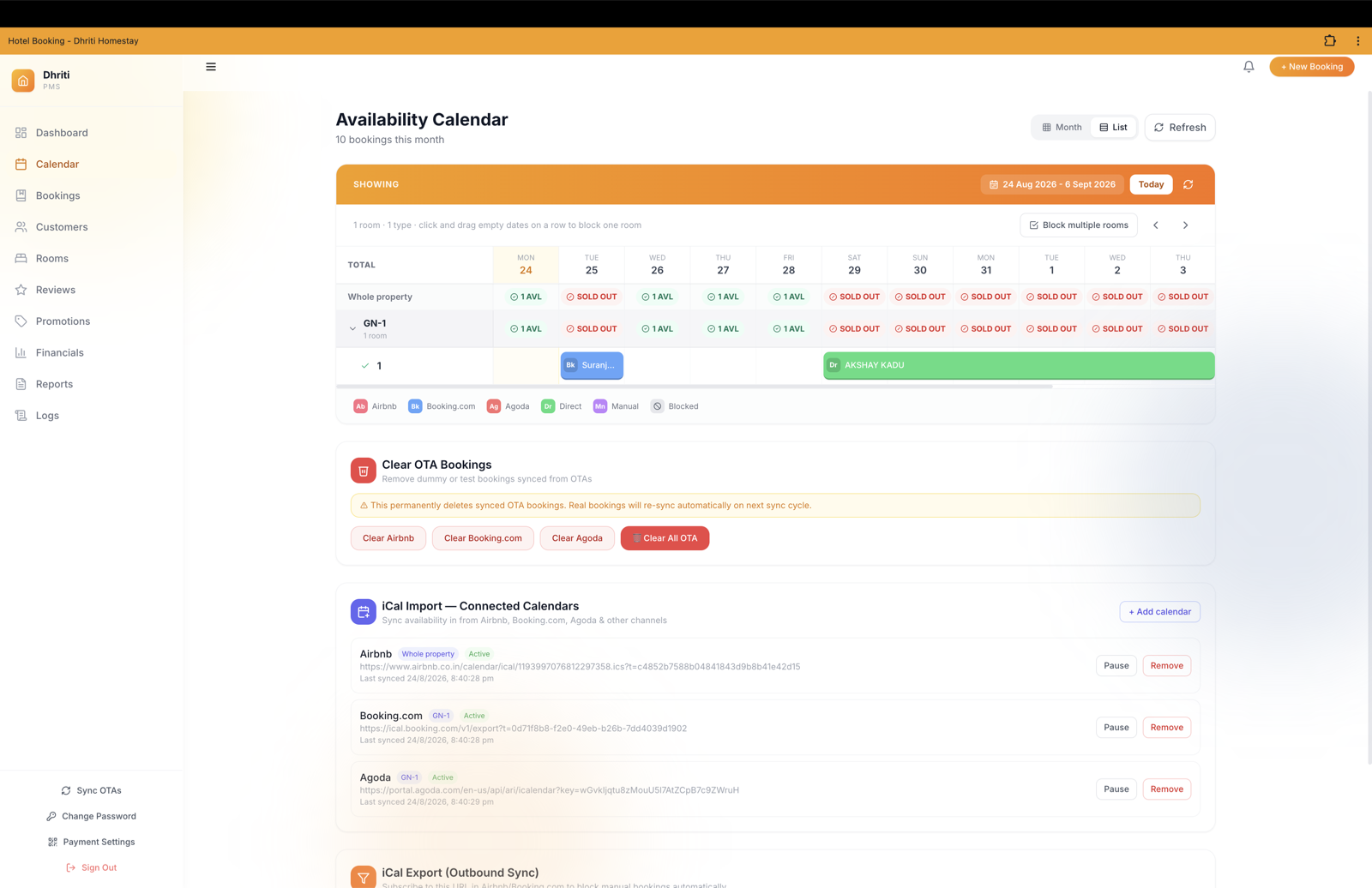Click the purple iCal Import calendar icon
This screenshot has width=1372, height=888.
[x=364, y=612]
